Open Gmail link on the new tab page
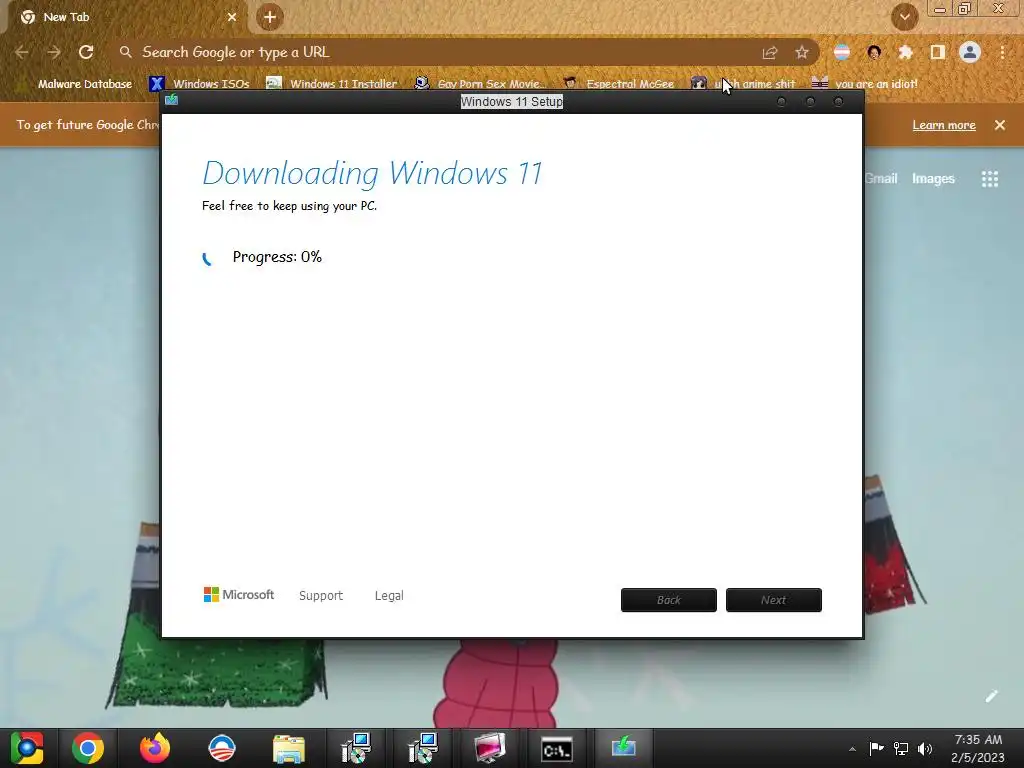This screenshot has height=768, width=1024. [881, 178]
